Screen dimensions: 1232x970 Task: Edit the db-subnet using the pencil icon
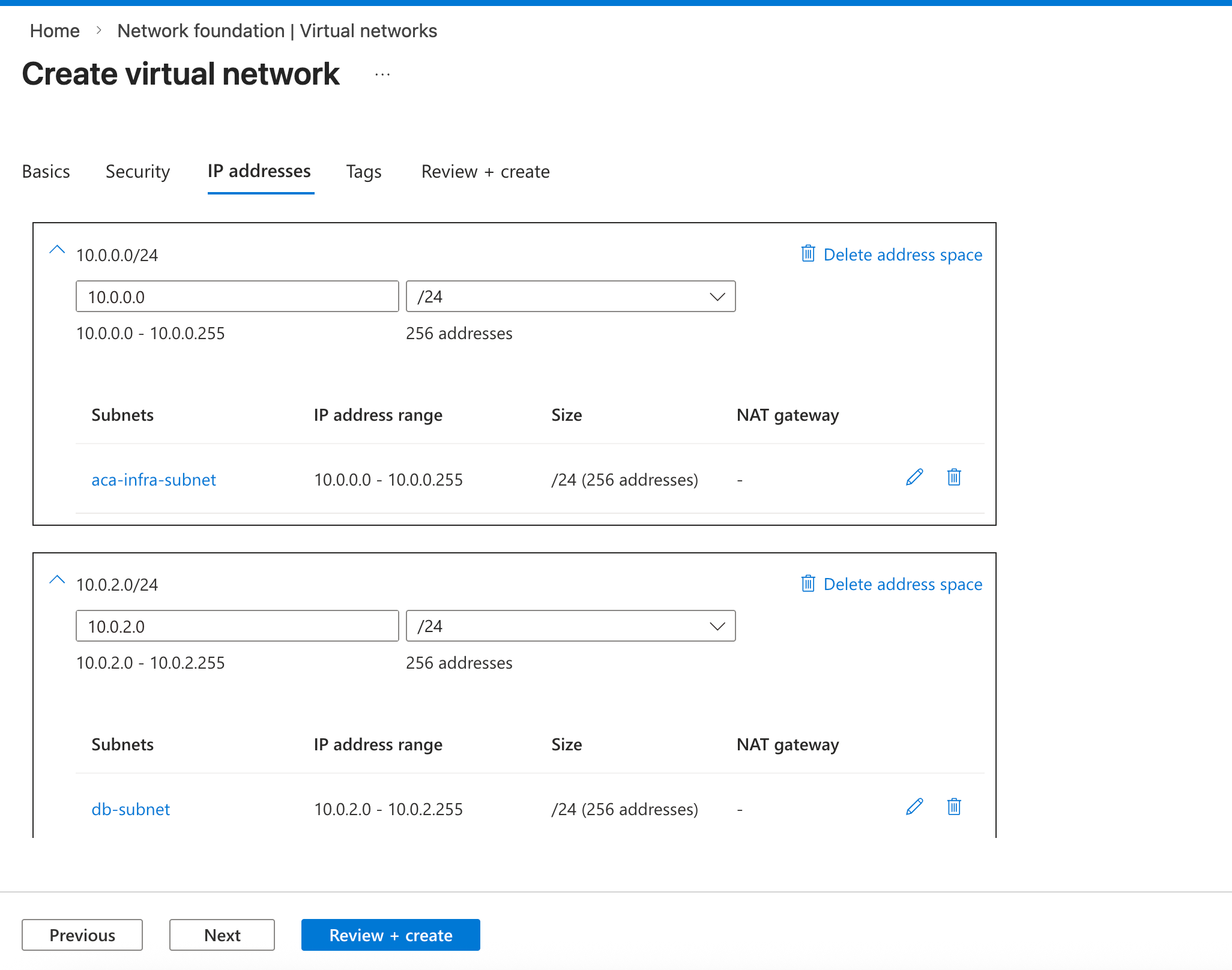(x=913, y=807)
